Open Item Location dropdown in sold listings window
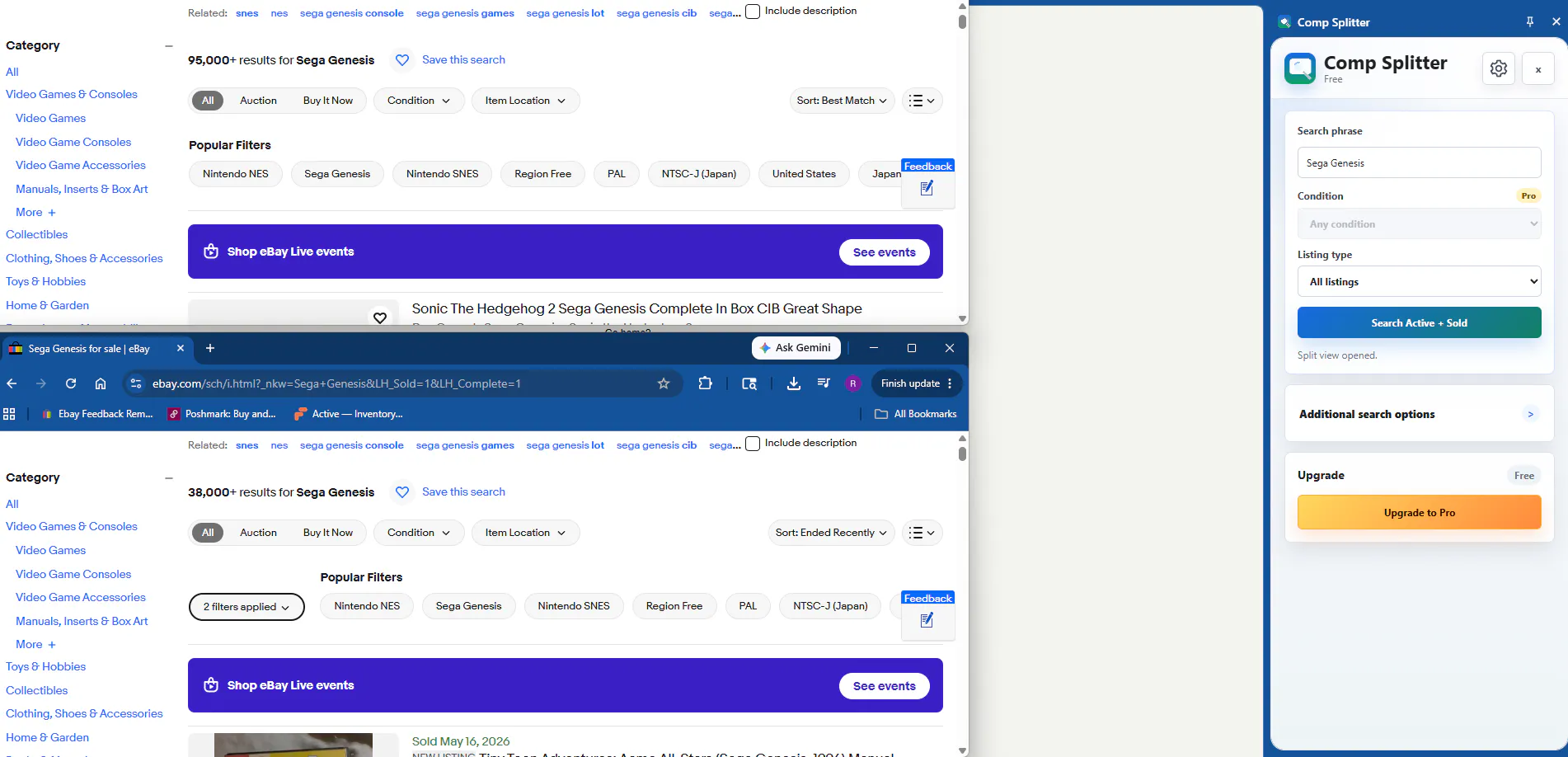The image size is (1568, 757). pyautogui.click(x=525, y=533)
